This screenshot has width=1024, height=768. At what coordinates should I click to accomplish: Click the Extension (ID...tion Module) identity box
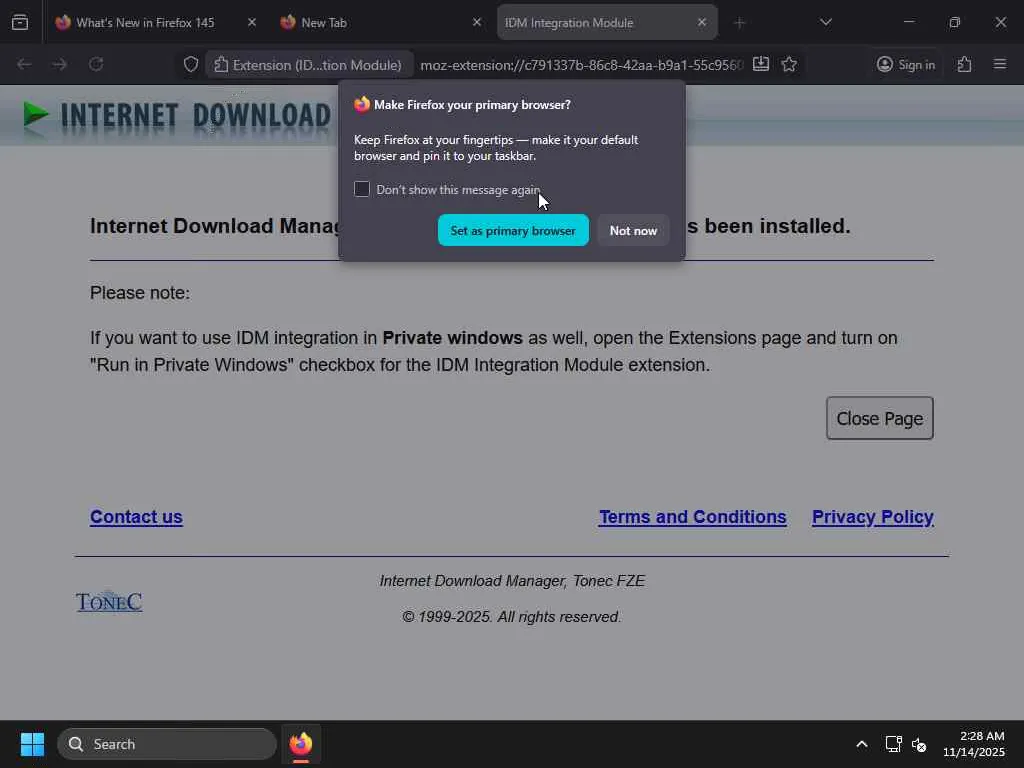(308, 65)
